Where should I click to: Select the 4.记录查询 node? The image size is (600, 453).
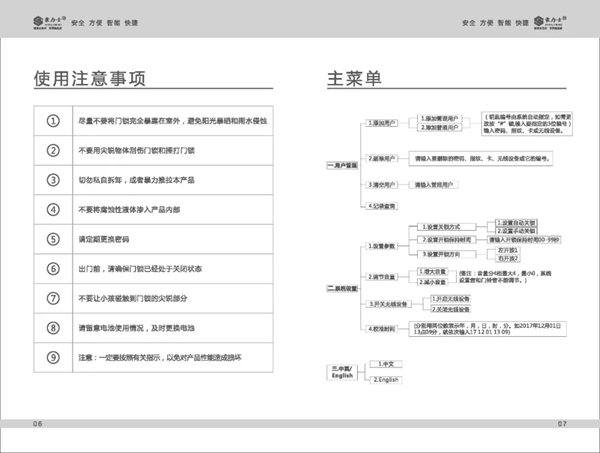(382, 206)
